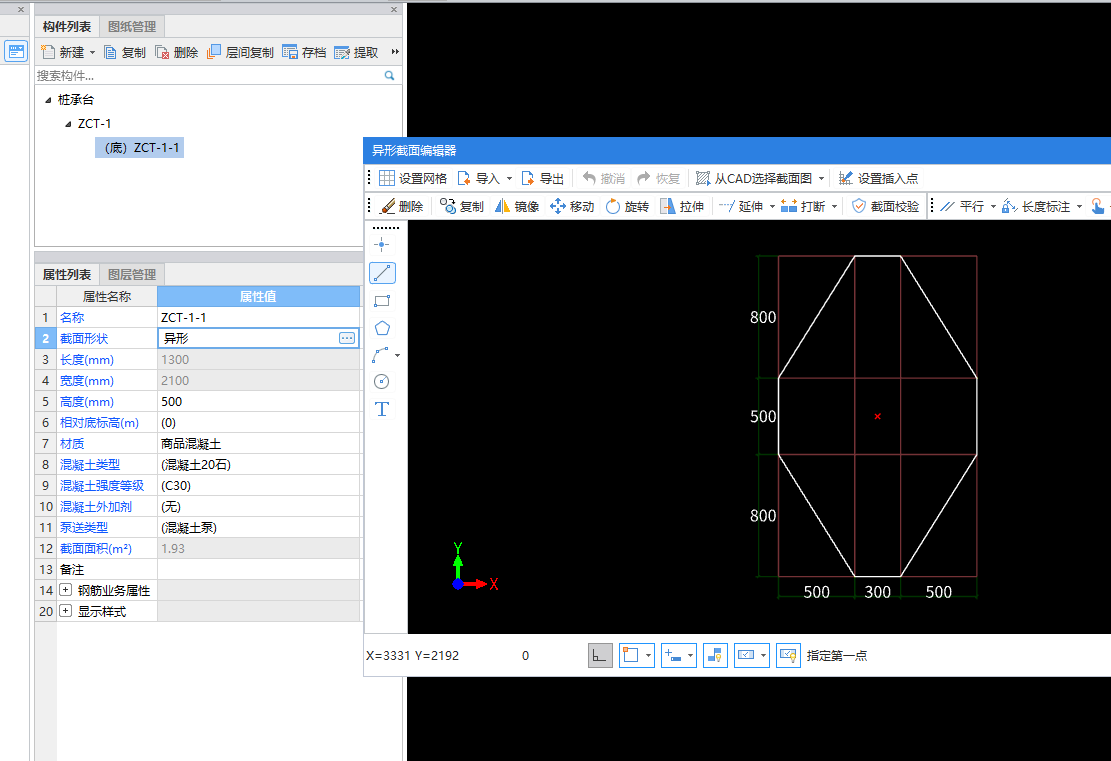This screenshot has width=1111, height=761.
Task: Switch to 构件列表 tab
Action: point(67,27)
